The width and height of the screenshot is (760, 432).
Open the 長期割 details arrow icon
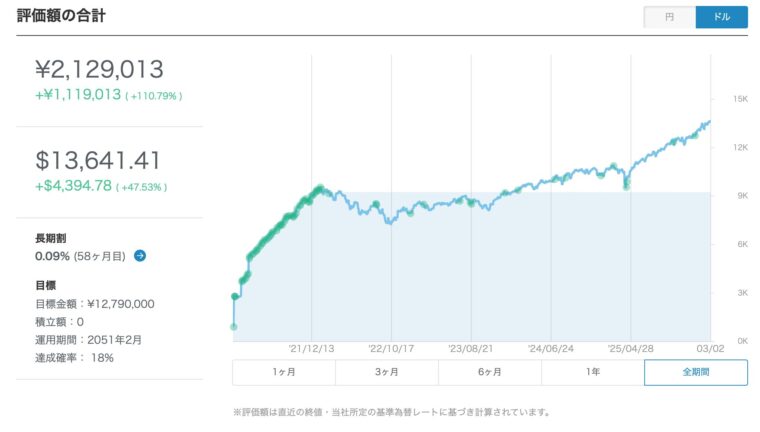(x=140, y=256)
